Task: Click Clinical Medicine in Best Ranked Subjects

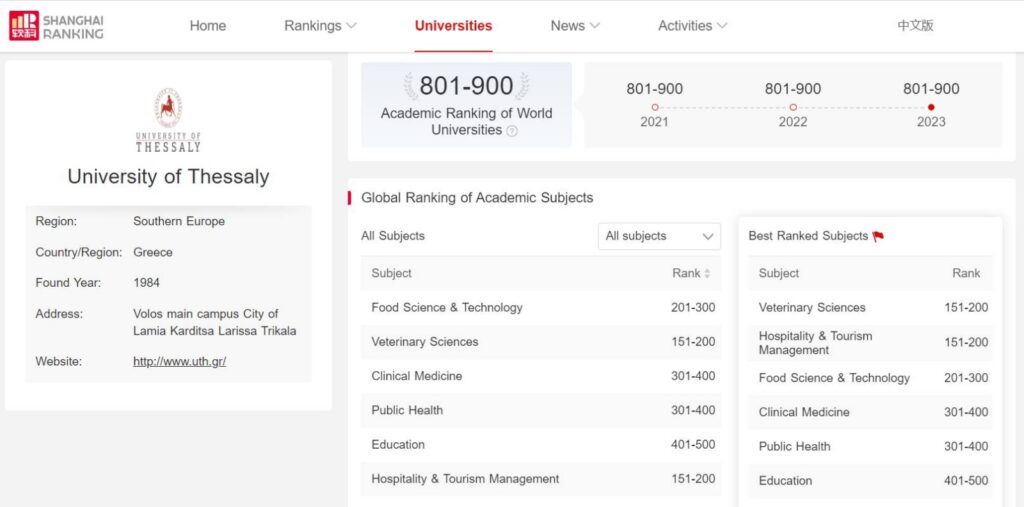Action: [x=804, y=412]
